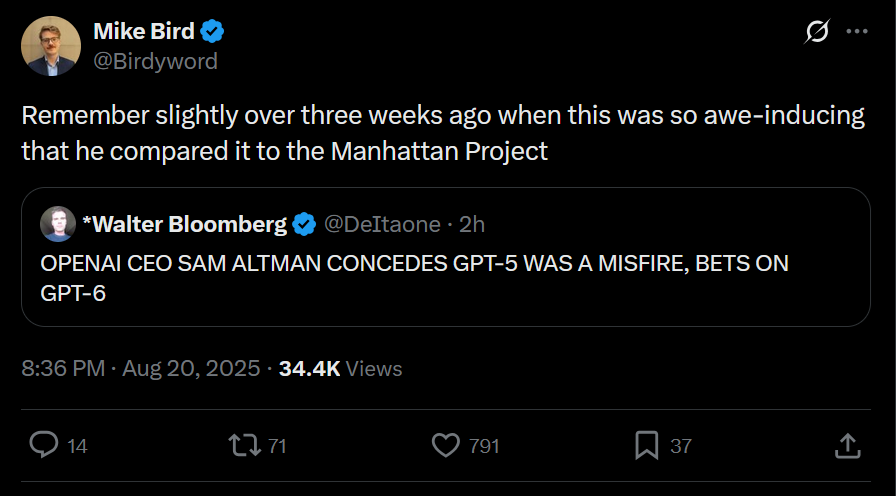Open the three-dot more options menu

pyautogui.click(x=857, y=32)
